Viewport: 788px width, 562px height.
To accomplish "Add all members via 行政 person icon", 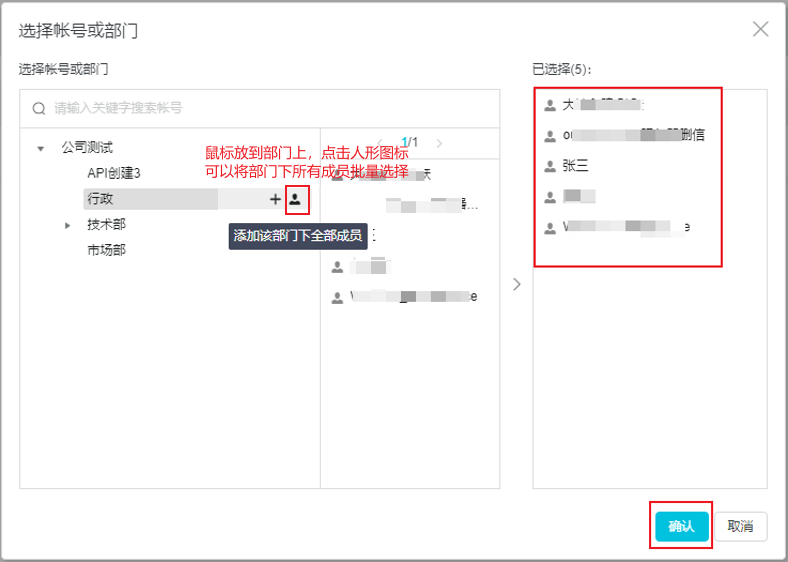I will tap(295, 199).
